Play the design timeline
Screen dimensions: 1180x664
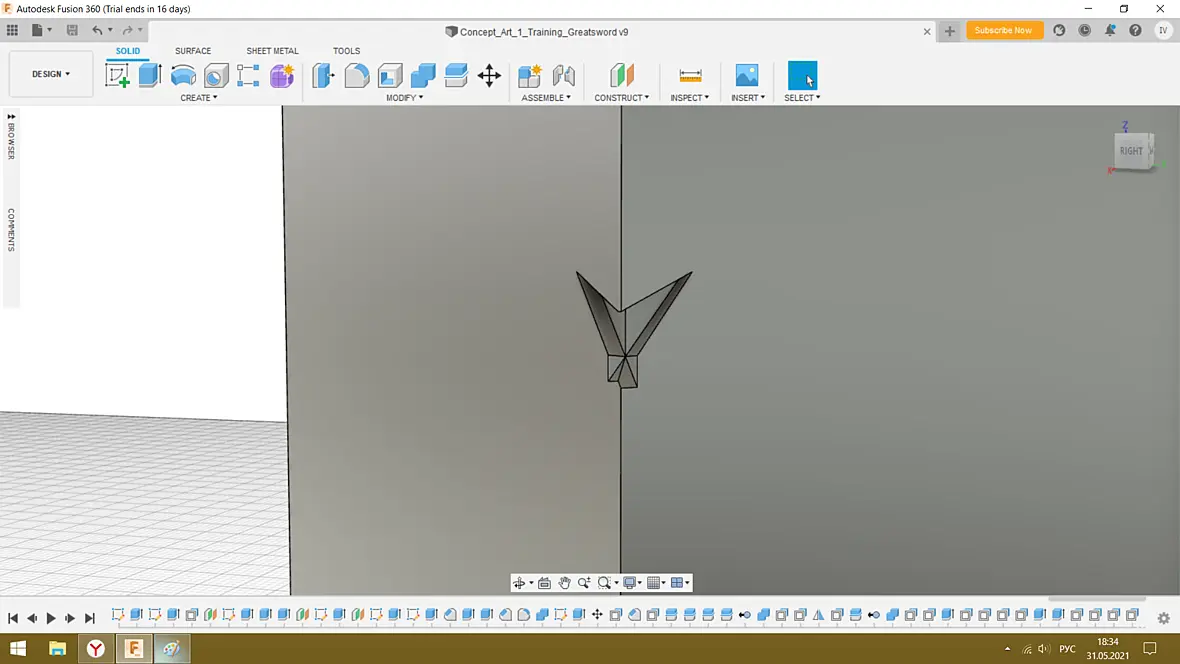coord(51,618)
